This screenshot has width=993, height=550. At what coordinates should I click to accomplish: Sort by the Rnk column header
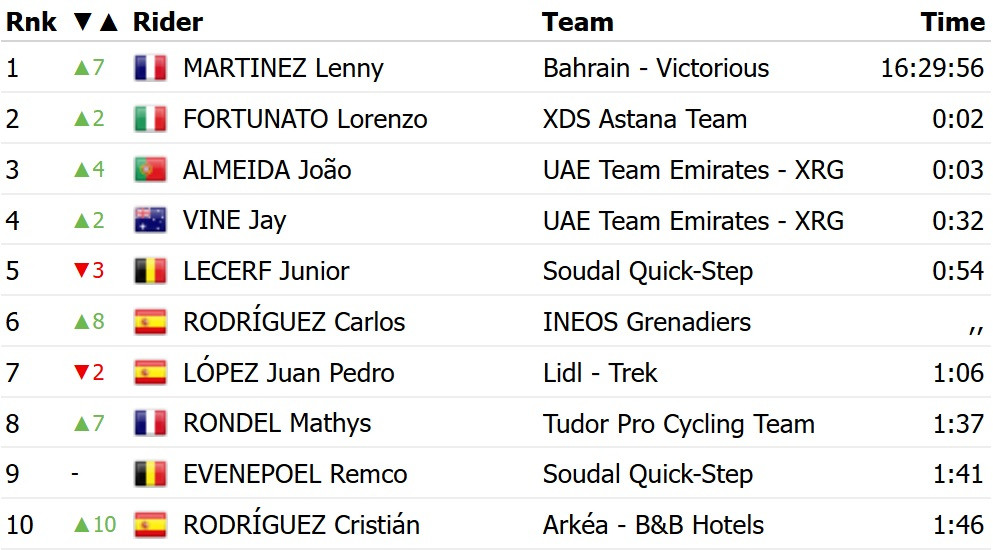(x=31, y=22)
